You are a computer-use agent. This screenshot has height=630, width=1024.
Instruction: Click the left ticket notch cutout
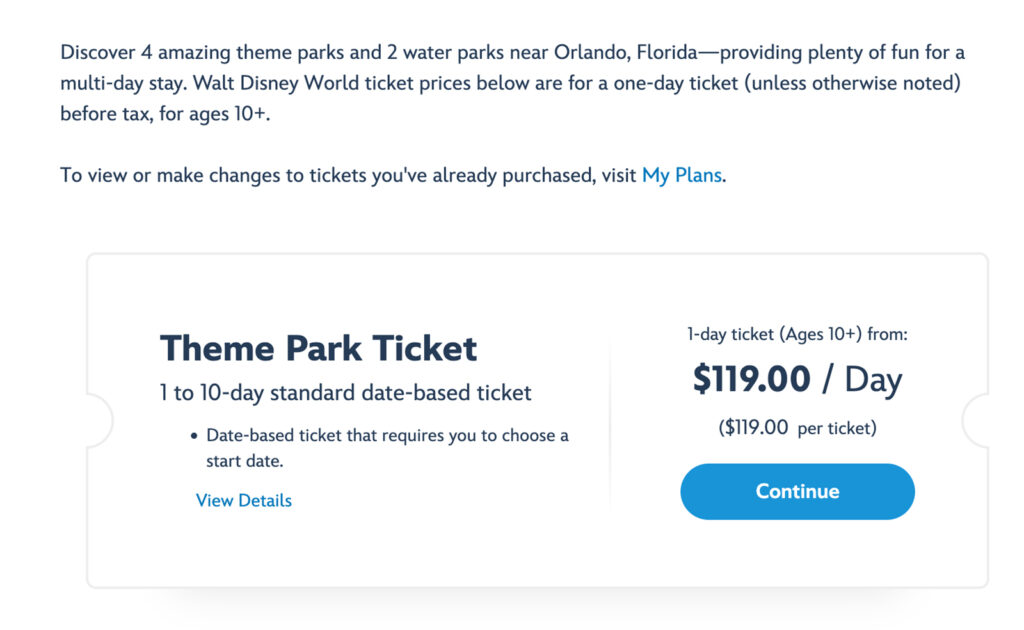99,420
